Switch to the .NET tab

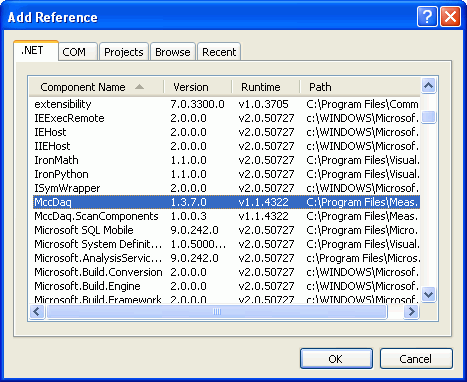click(x=36, y=51)
